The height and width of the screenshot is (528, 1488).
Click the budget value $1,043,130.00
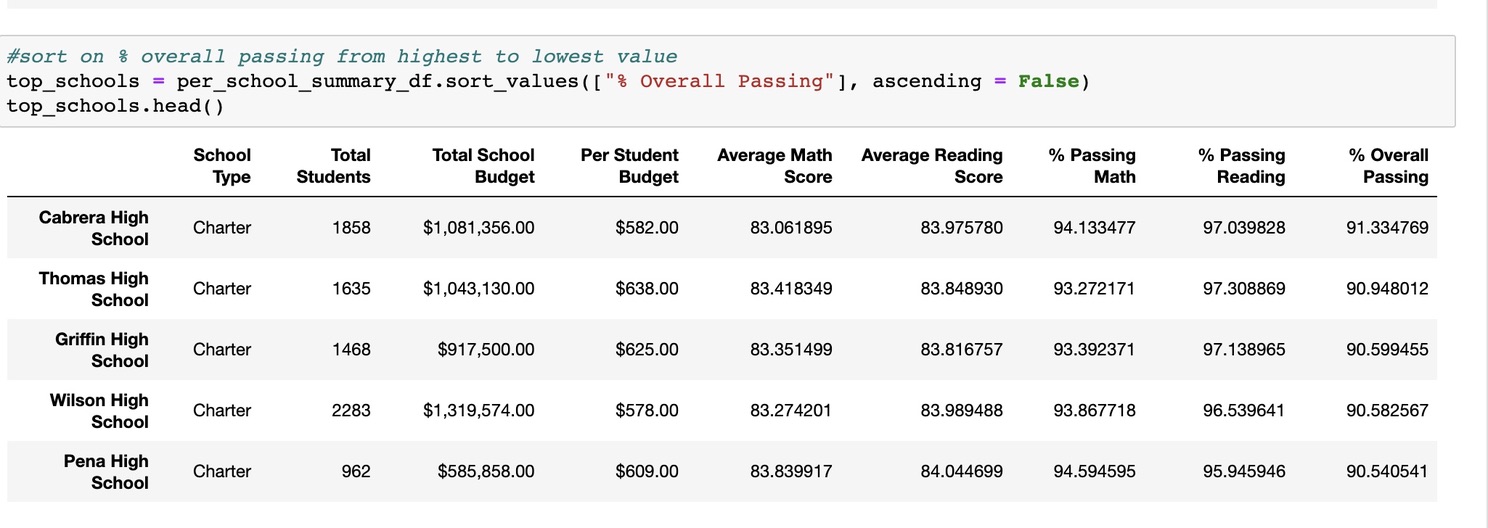point(479,289)
